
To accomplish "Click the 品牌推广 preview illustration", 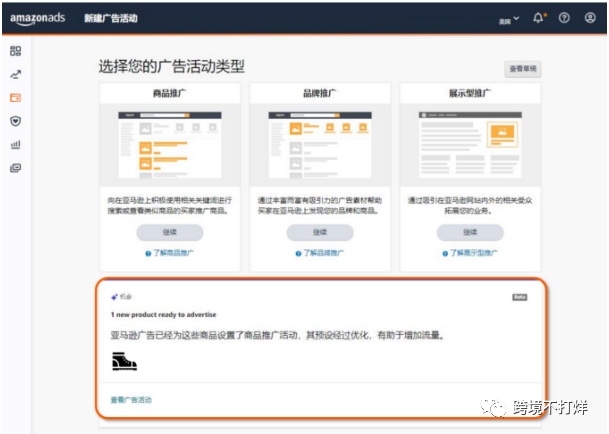I will (320, 145).
